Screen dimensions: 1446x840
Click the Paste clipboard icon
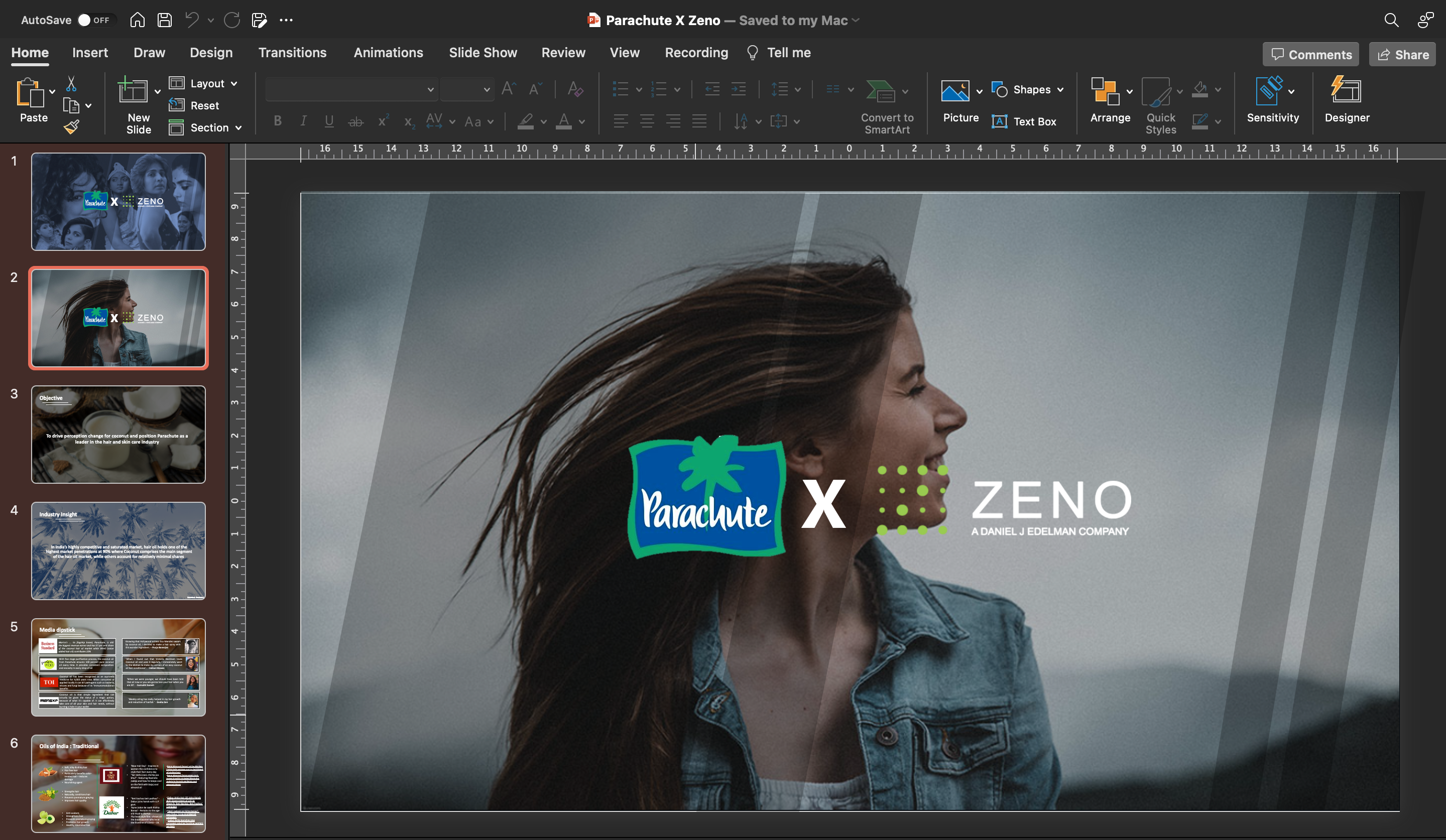click(30, 92)
